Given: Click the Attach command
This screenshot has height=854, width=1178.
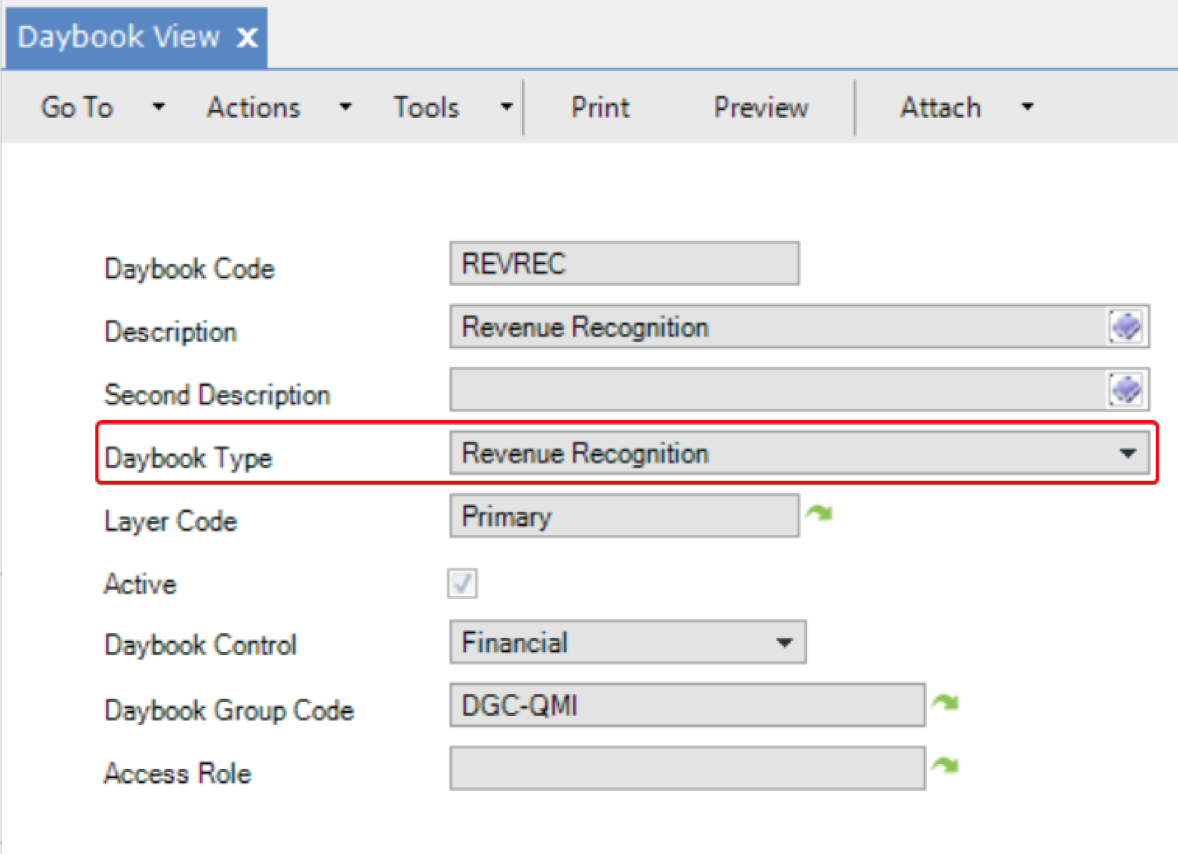Looking at the screenshot, I should [x=940, y=107].
